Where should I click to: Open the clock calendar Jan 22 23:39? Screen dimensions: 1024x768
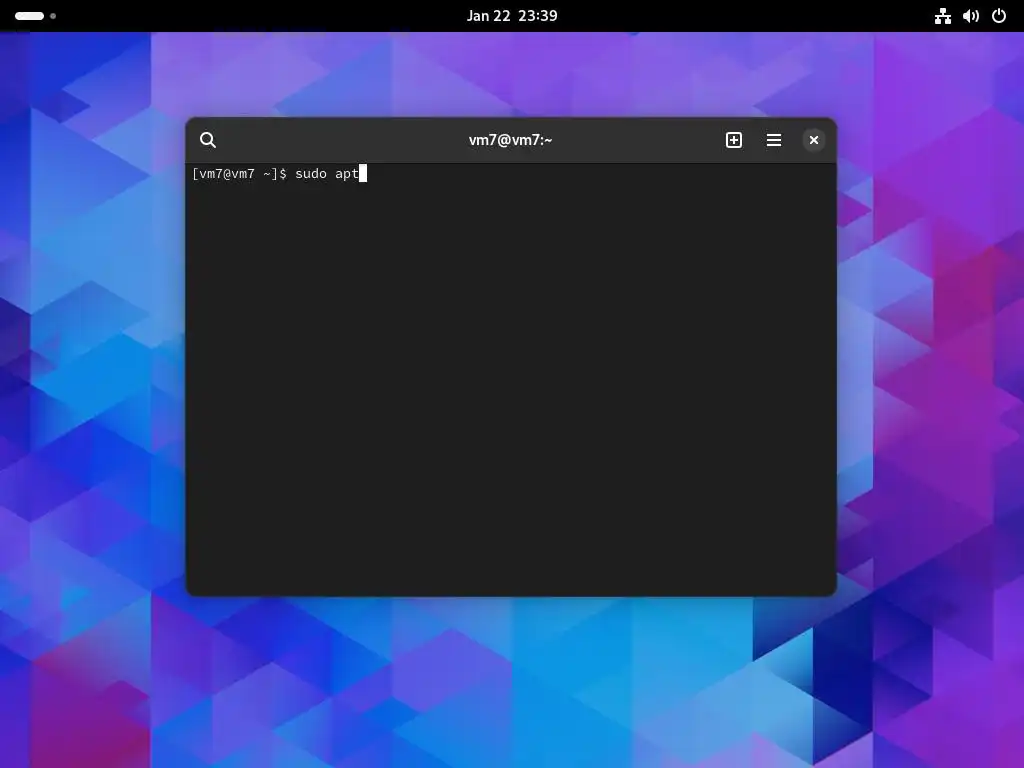tap(512, 16)
